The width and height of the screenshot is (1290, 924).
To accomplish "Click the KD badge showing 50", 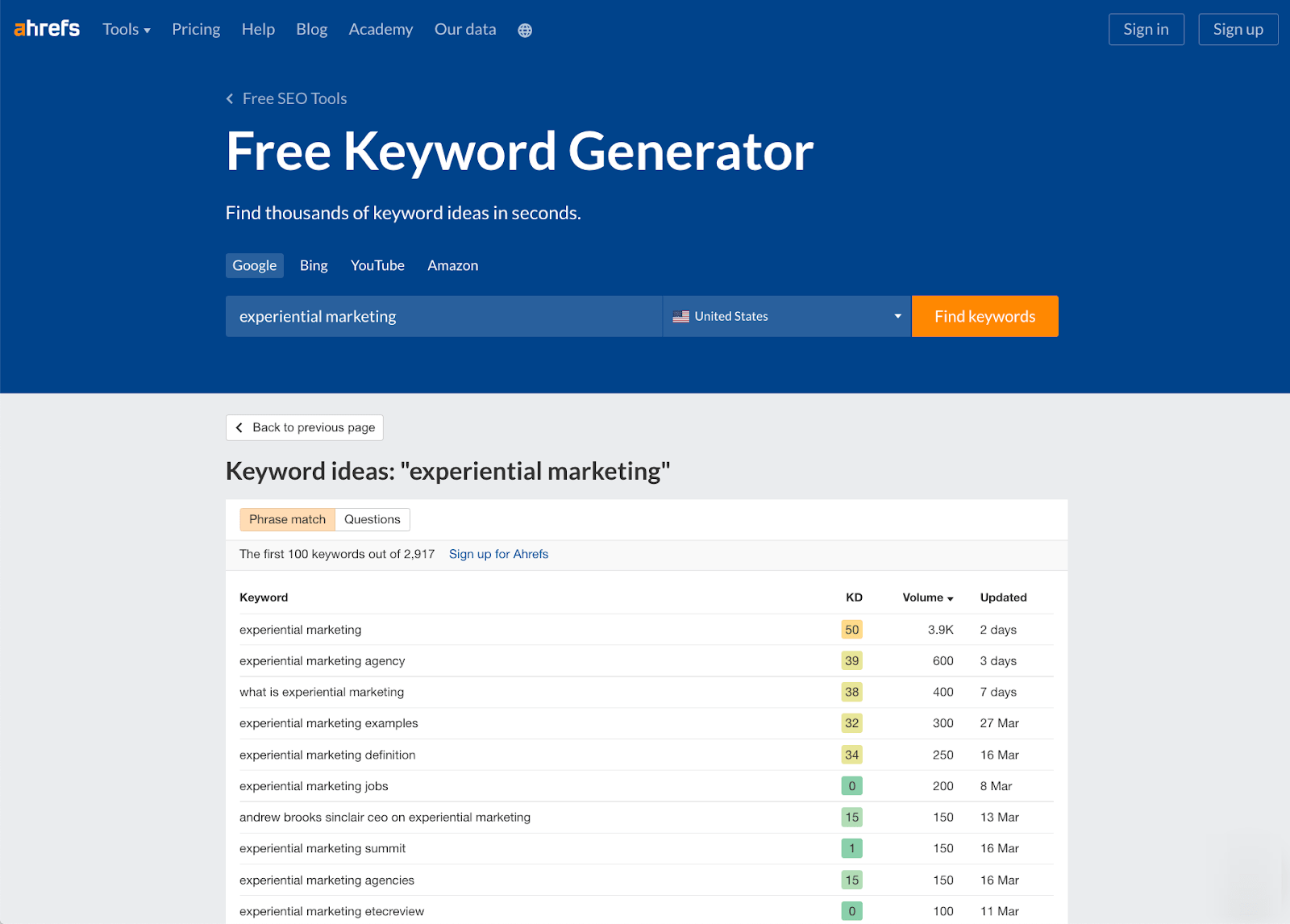I will 851,629.
